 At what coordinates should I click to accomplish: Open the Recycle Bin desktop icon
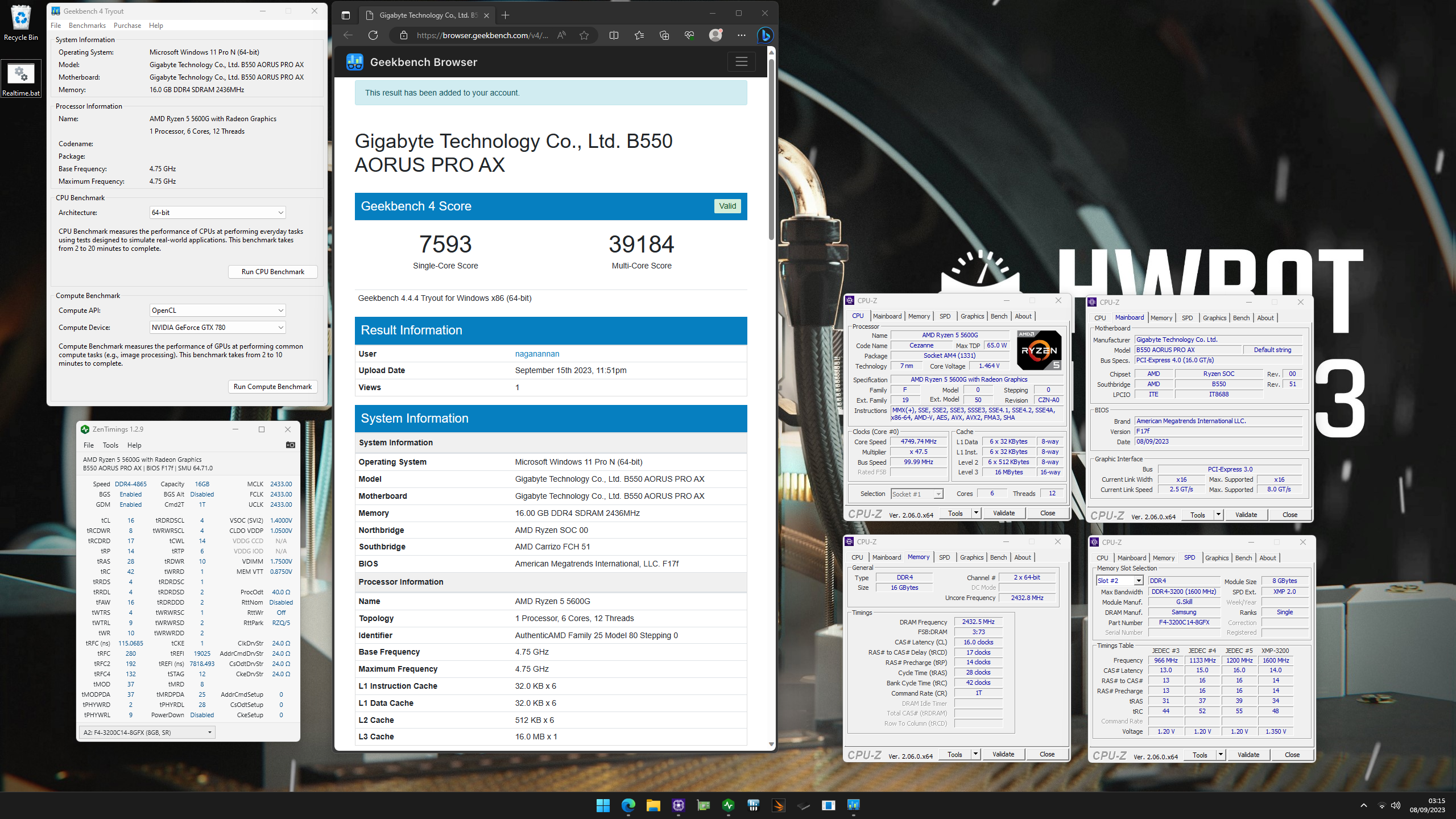(21, 23)
